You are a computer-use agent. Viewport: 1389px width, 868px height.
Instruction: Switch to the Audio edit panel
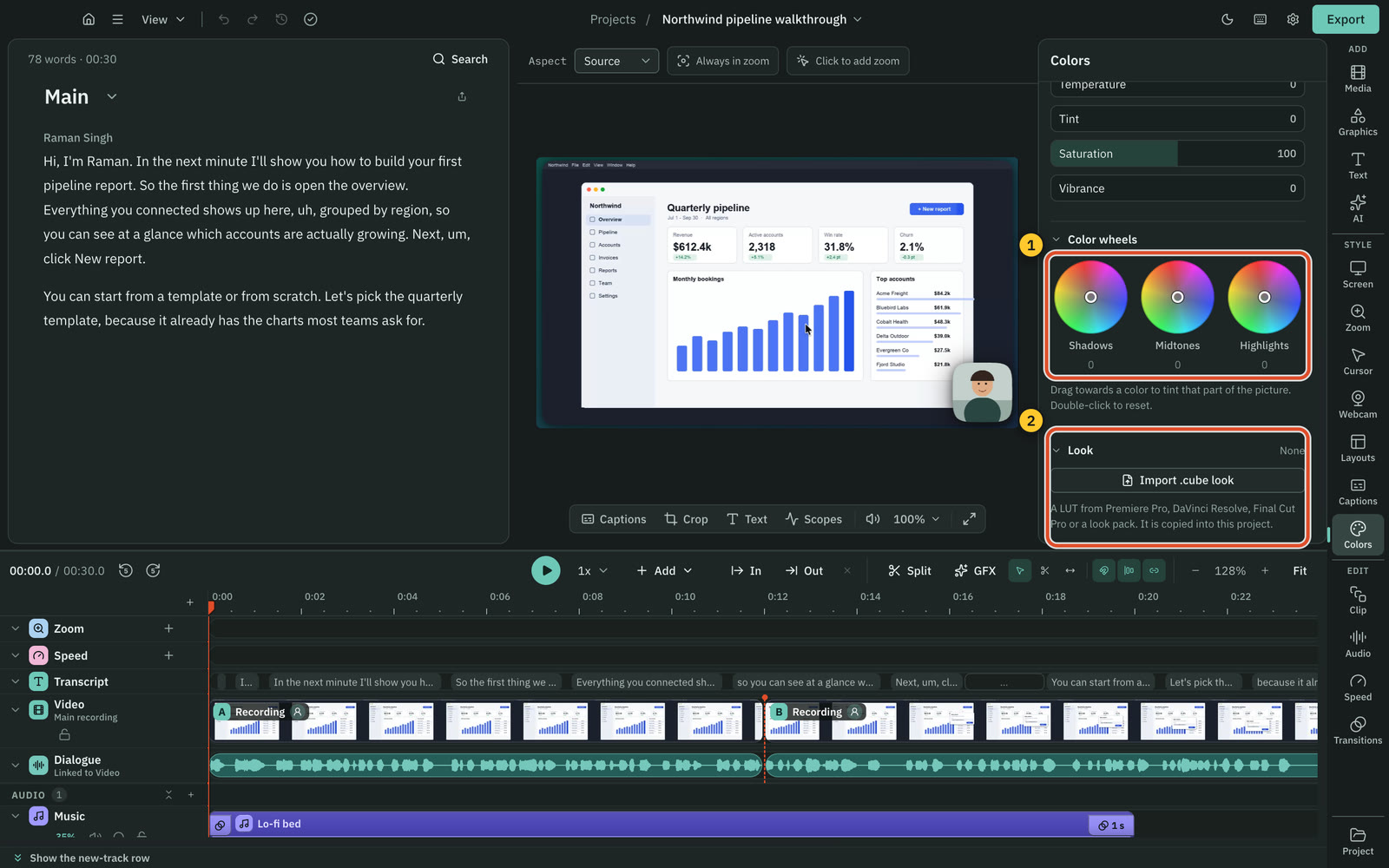(1358, 644)
